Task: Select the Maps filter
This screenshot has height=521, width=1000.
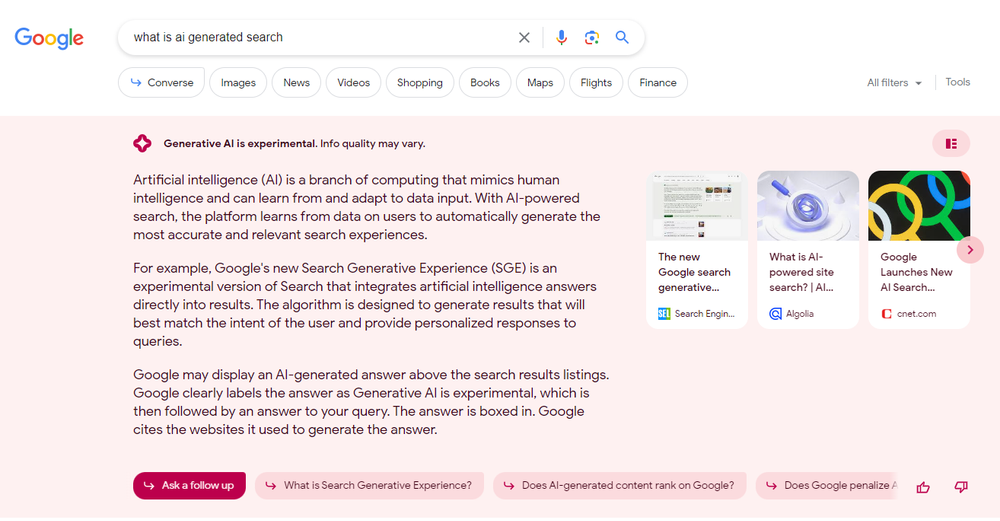Action: (x=540, y=82)
